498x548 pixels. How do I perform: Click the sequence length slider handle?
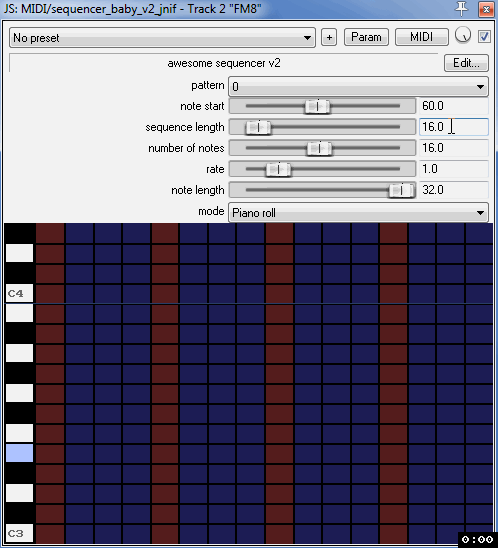tap(258, 127)
